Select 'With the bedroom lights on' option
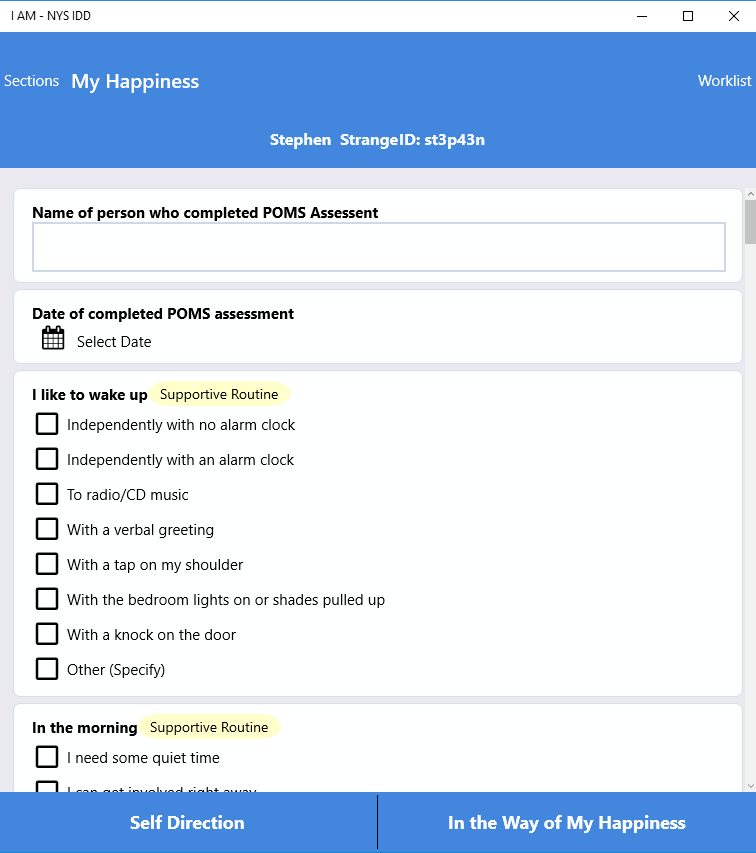Screen dimensions: 756x853 pyautogui.click(x=47, y=599)
